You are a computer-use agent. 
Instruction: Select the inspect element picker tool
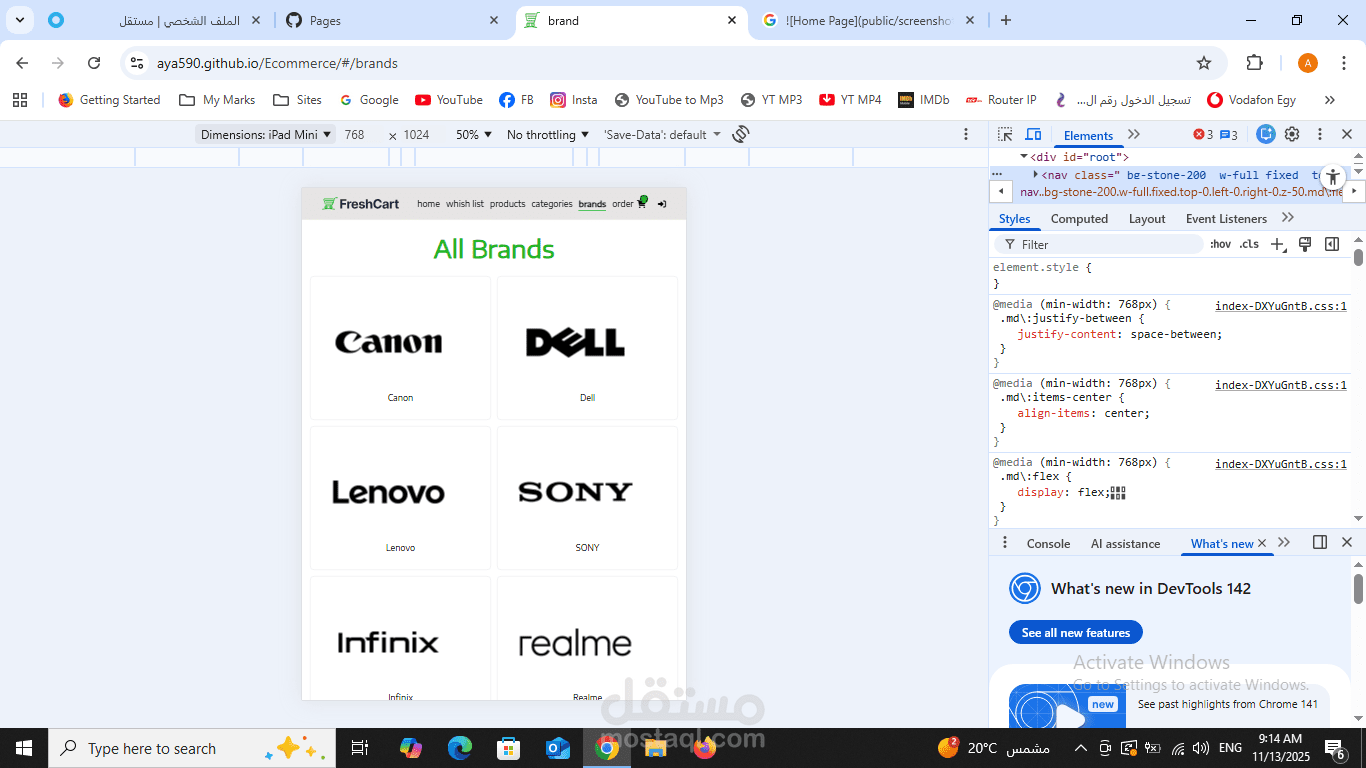pyautogui.click(x=1005, y=135)
